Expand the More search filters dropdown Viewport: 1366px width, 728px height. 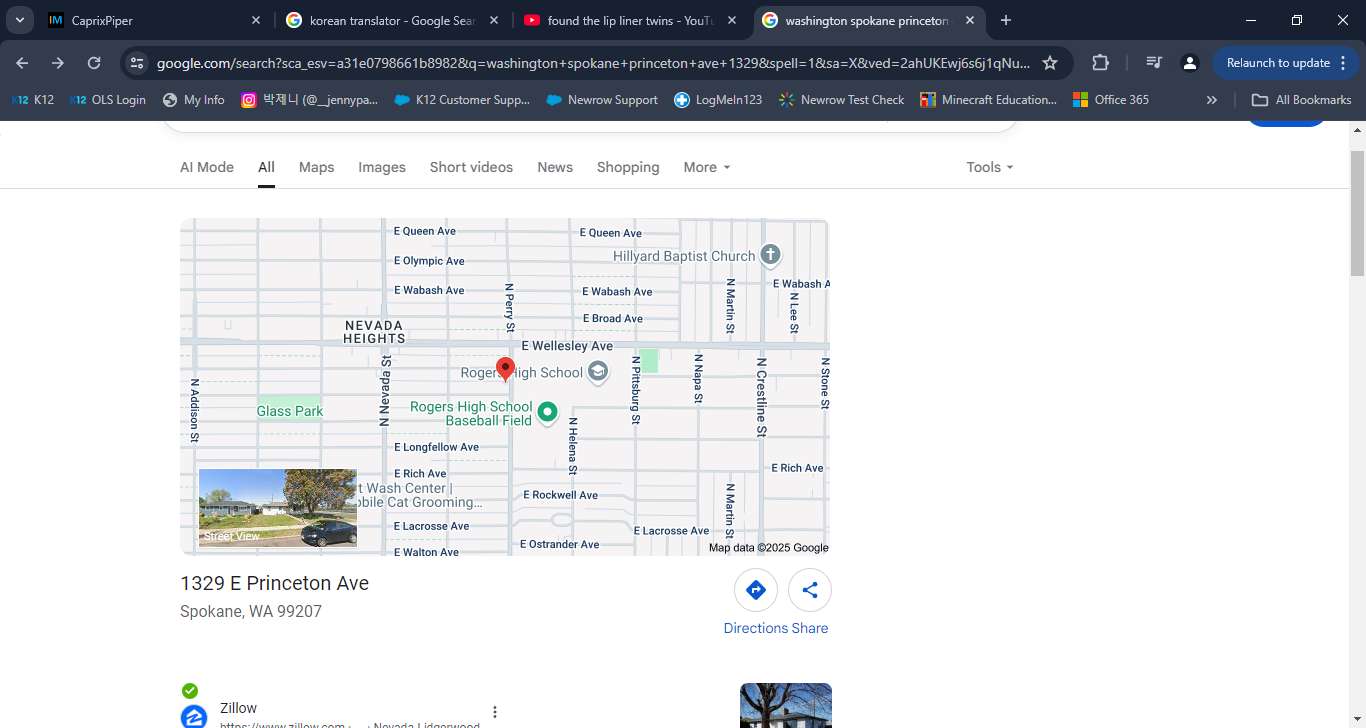pyautogui.click(x=707, y=167)
